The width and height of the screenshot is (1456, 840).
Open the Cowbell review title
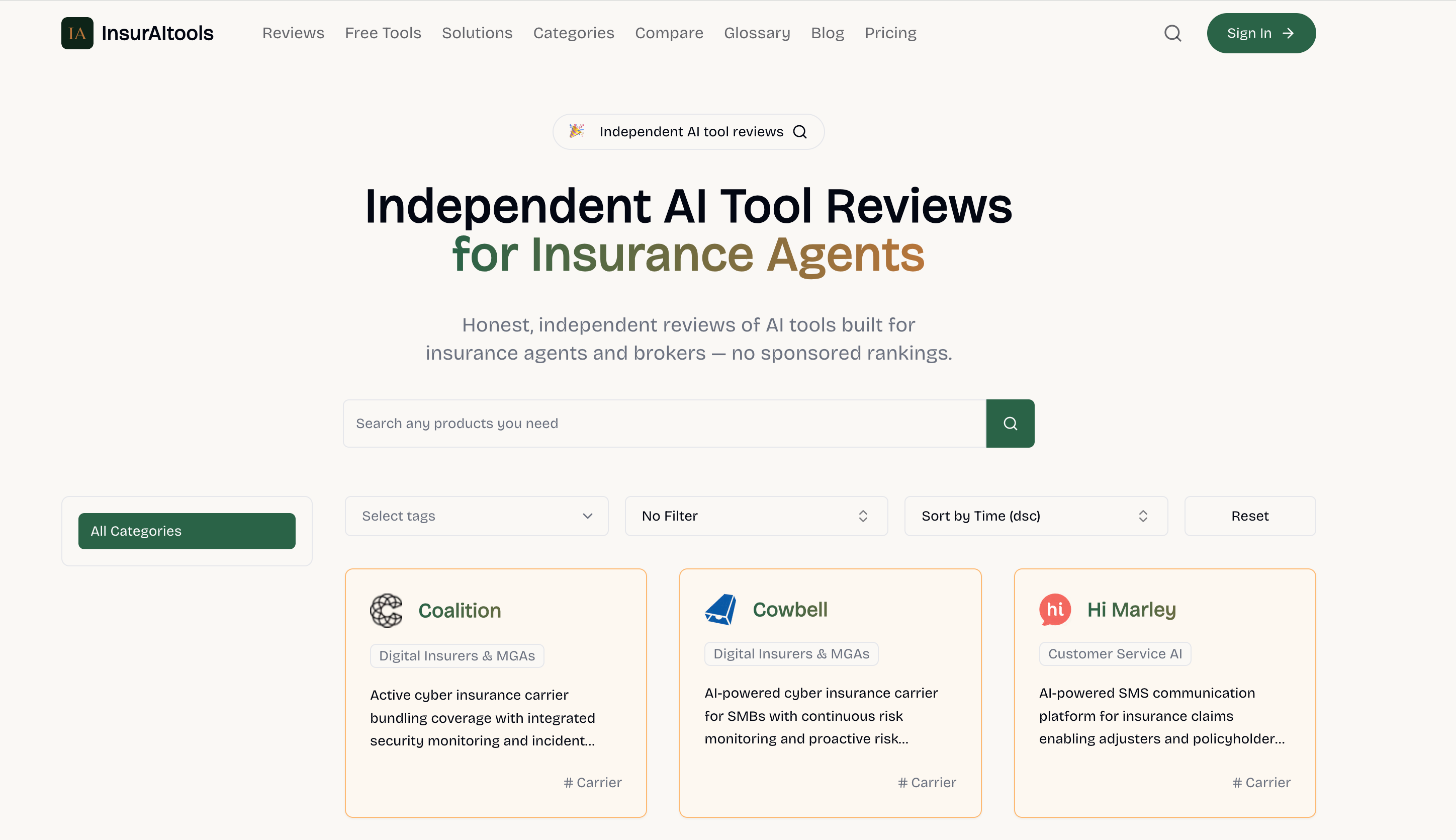pyautogui.click(x=790, y=609)
